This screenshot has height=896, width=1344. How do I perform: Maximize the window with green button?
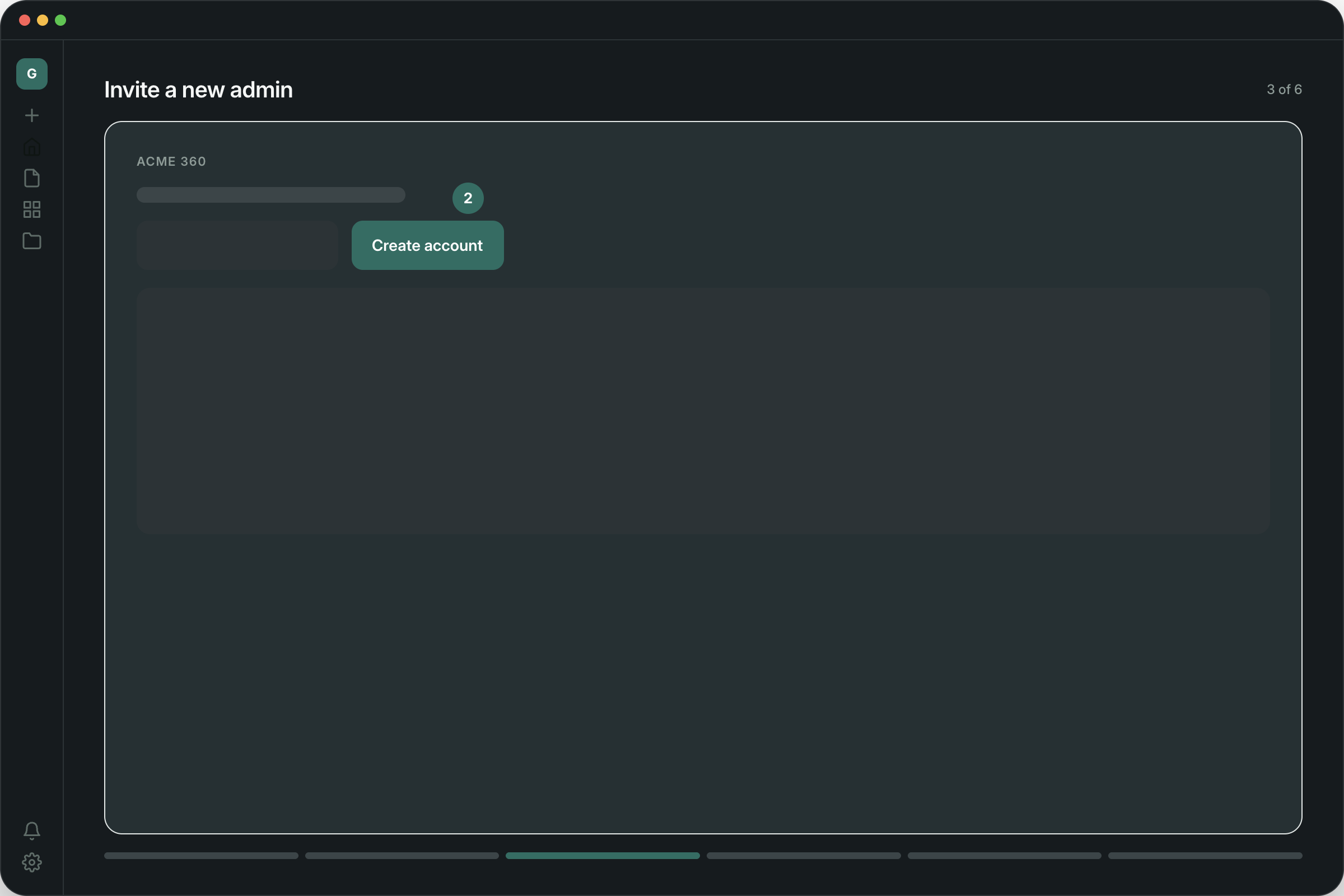click(60, 21)
